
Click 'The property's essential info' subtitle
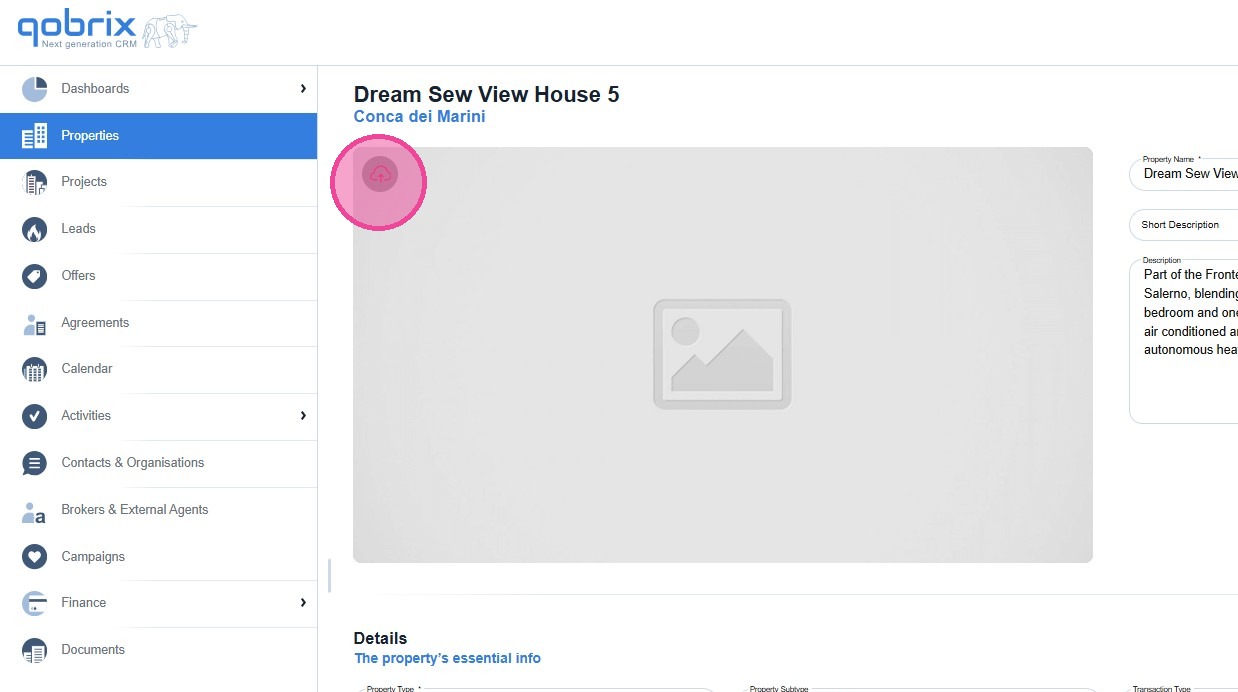click(x=448, y=658)
